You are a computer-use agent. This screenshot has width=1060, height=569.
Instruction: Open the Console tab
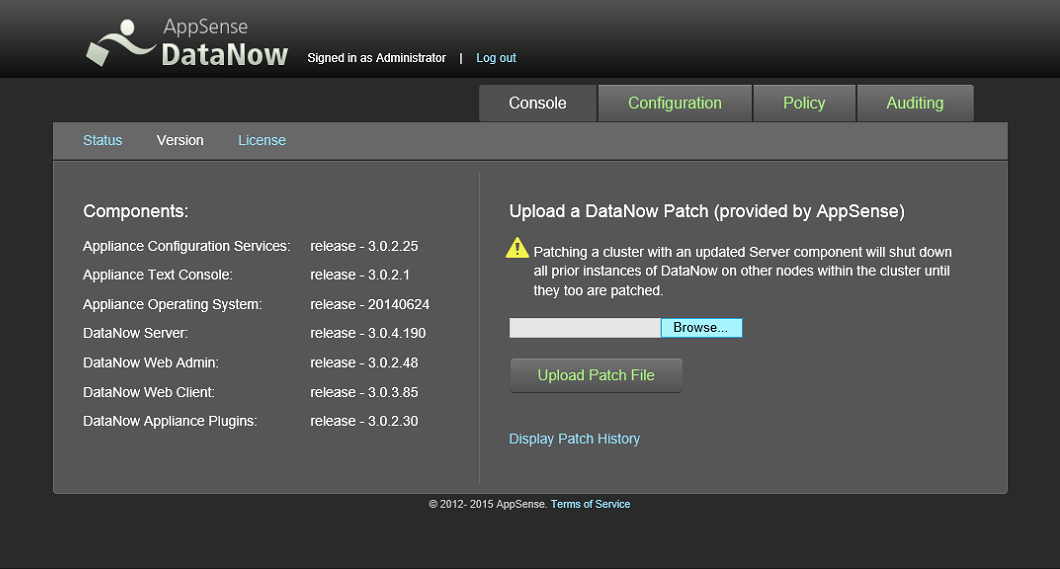[537, 103]
